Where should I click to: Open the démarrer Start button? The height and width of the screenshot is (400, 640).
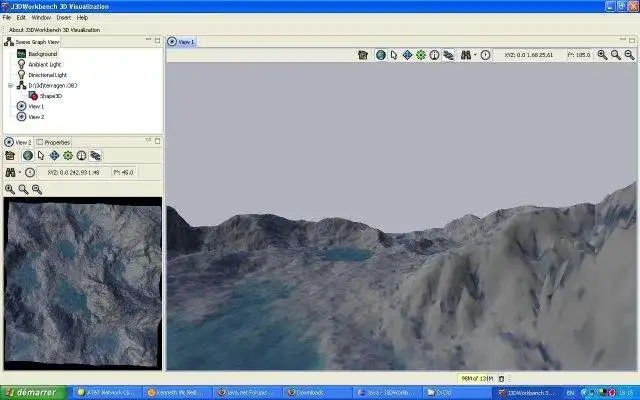coord(34,392)
